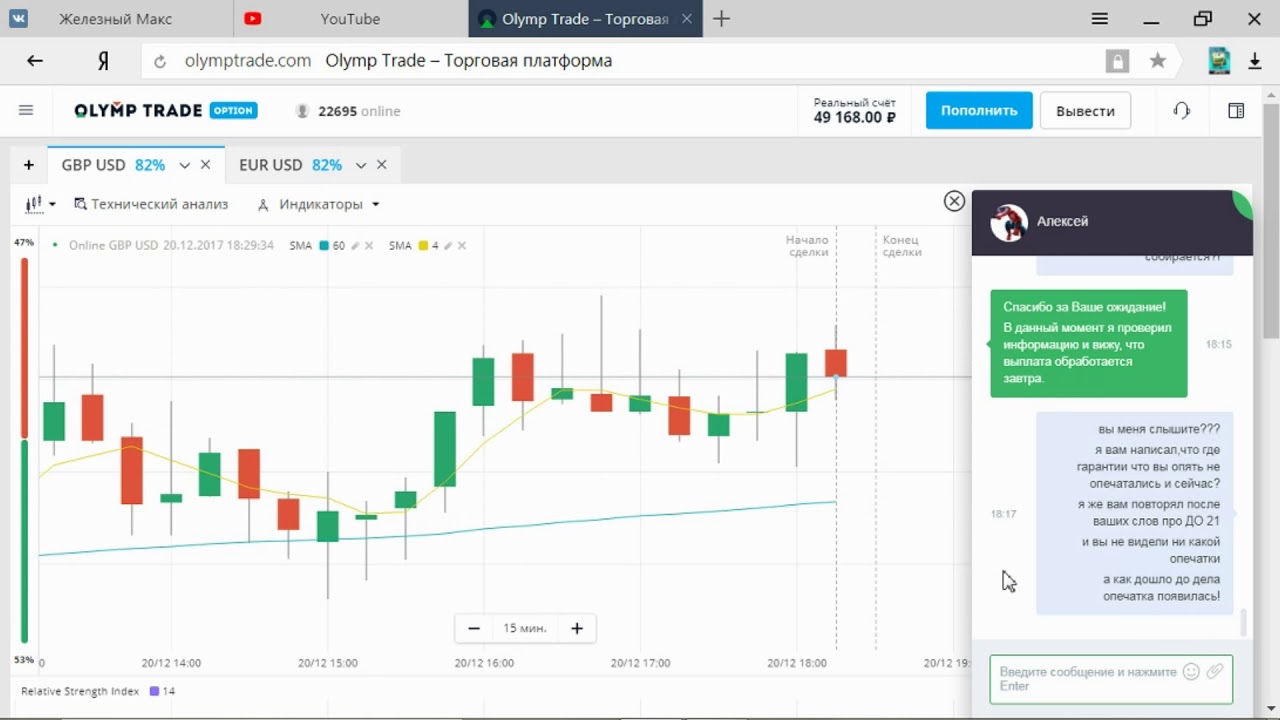Click the Реальный счёт balance
This screenshot has height=720, width=1280.
click(x=855, y=110)
